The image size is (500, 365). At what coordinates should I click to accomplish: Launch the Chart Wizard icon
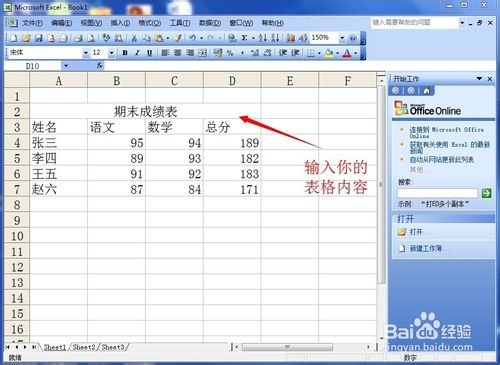(290, 38)
